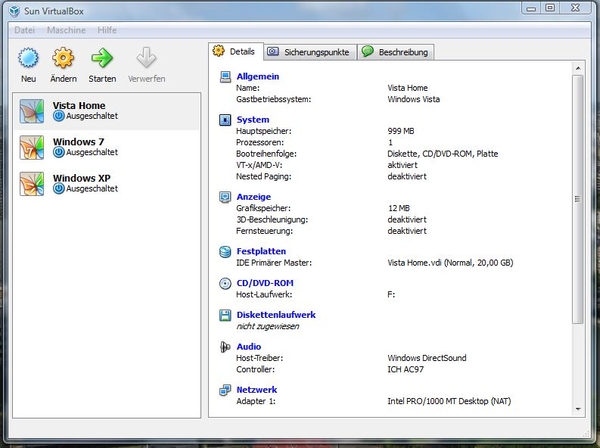600x448 pixels.
Task: Click the Windows 7 OS icon
Action: [x=32, y=147]
